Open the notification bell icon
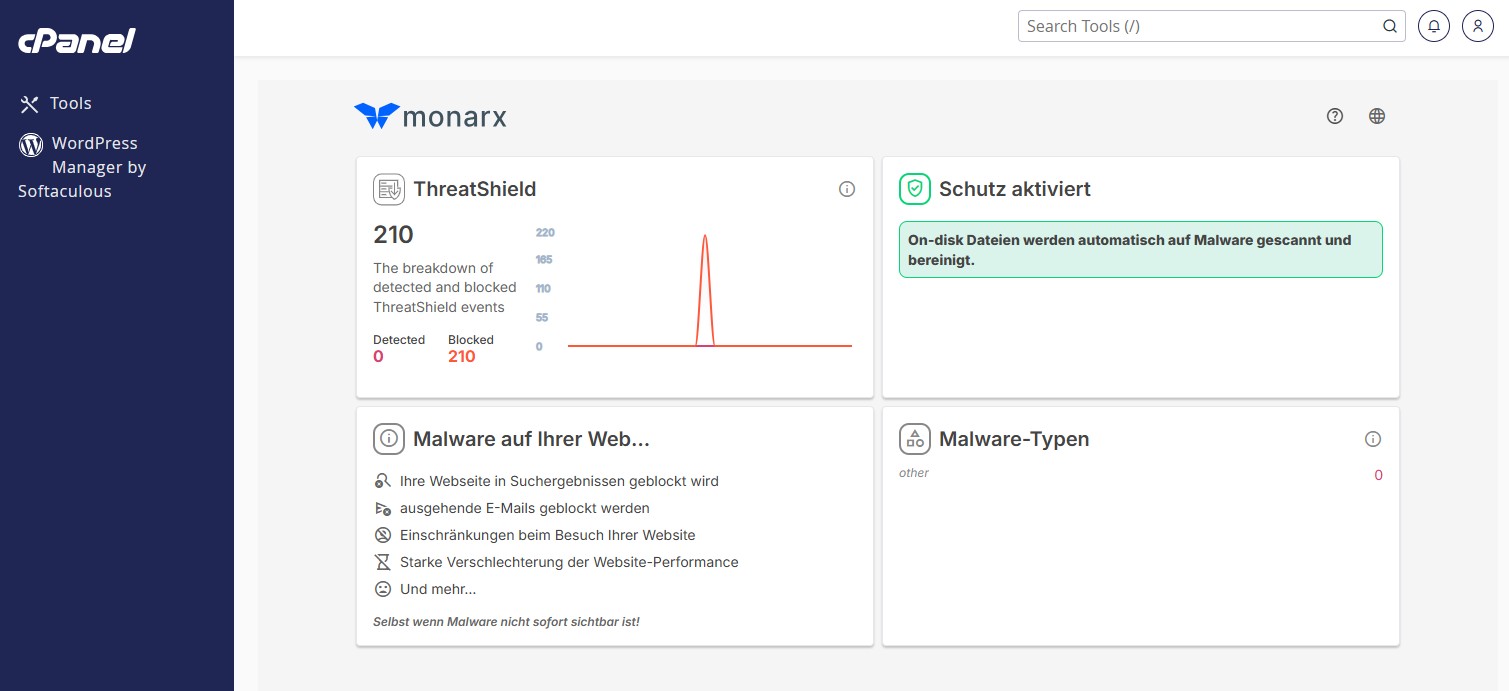Image resolution: width=1509 pixels, height=691 pixels. click(1433, 26)
